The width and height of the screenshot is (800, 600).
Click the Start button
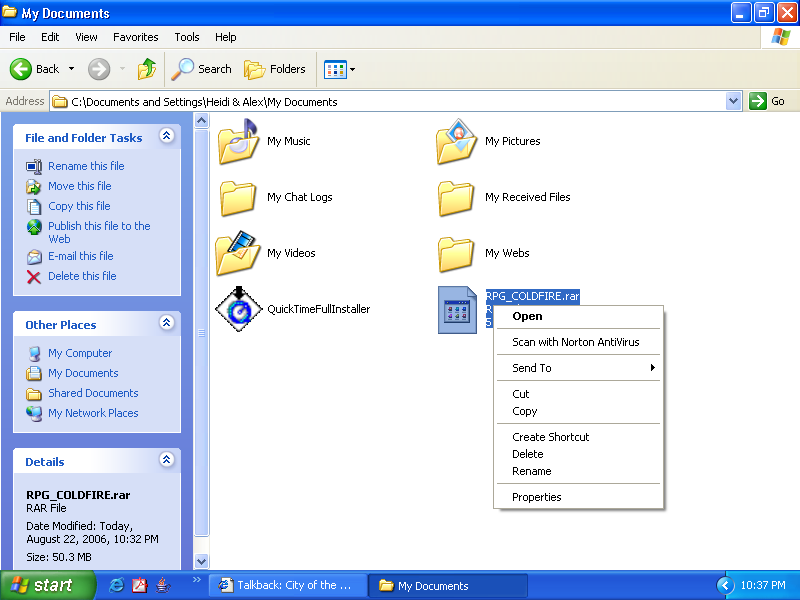tap(47, 586)
